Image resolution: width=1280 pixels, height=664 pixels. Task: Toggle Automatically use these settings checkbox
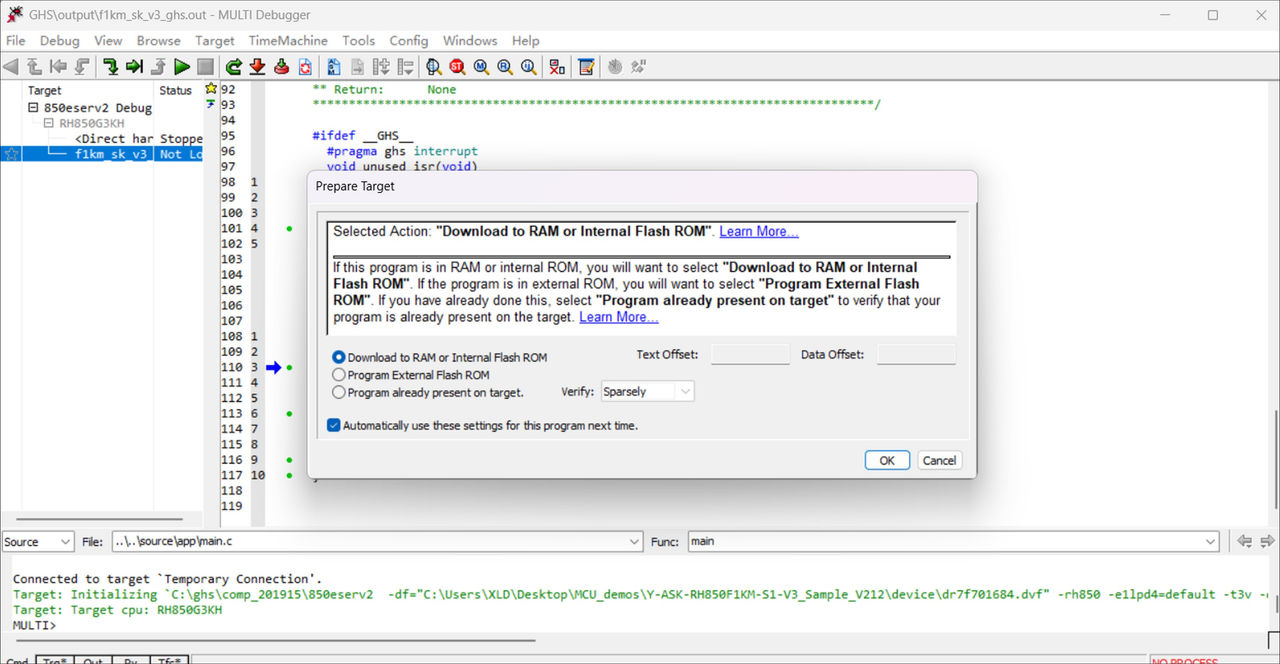(x=334, y=425)
